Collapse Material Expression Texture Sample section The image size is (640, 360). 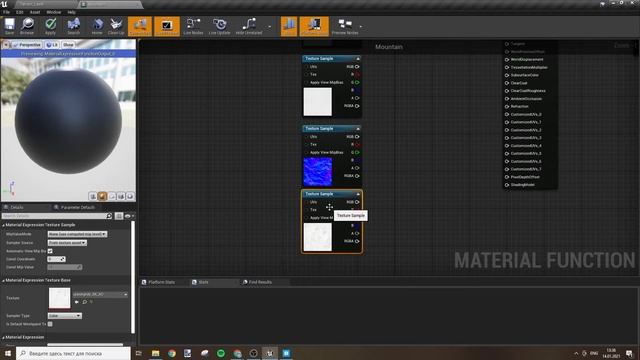pyautogui.click(x=3, y=225)
